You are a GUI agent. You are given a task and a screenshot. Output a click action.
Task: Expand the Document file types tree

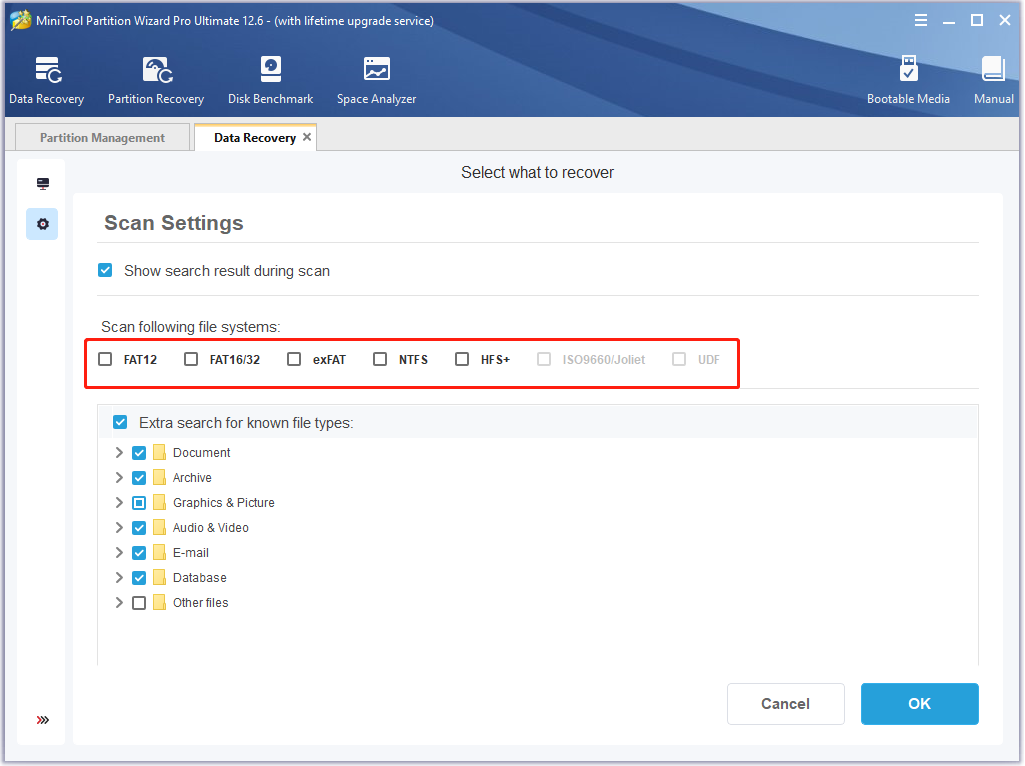(x=119, y=453)
